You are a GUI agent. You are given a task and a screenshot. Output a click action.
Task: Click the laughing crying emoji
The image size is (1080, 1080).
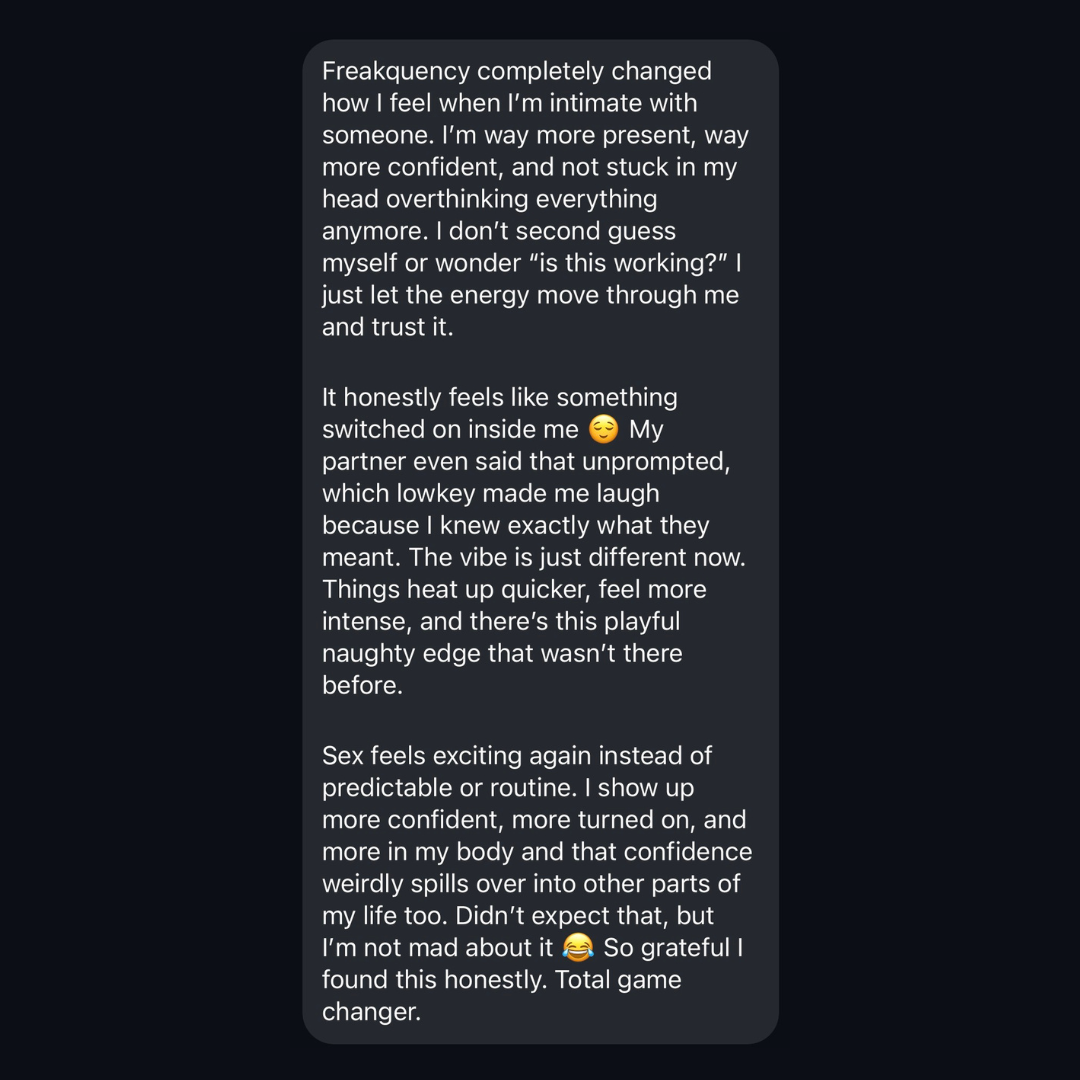pyautogui.click(x=578, y=947)
